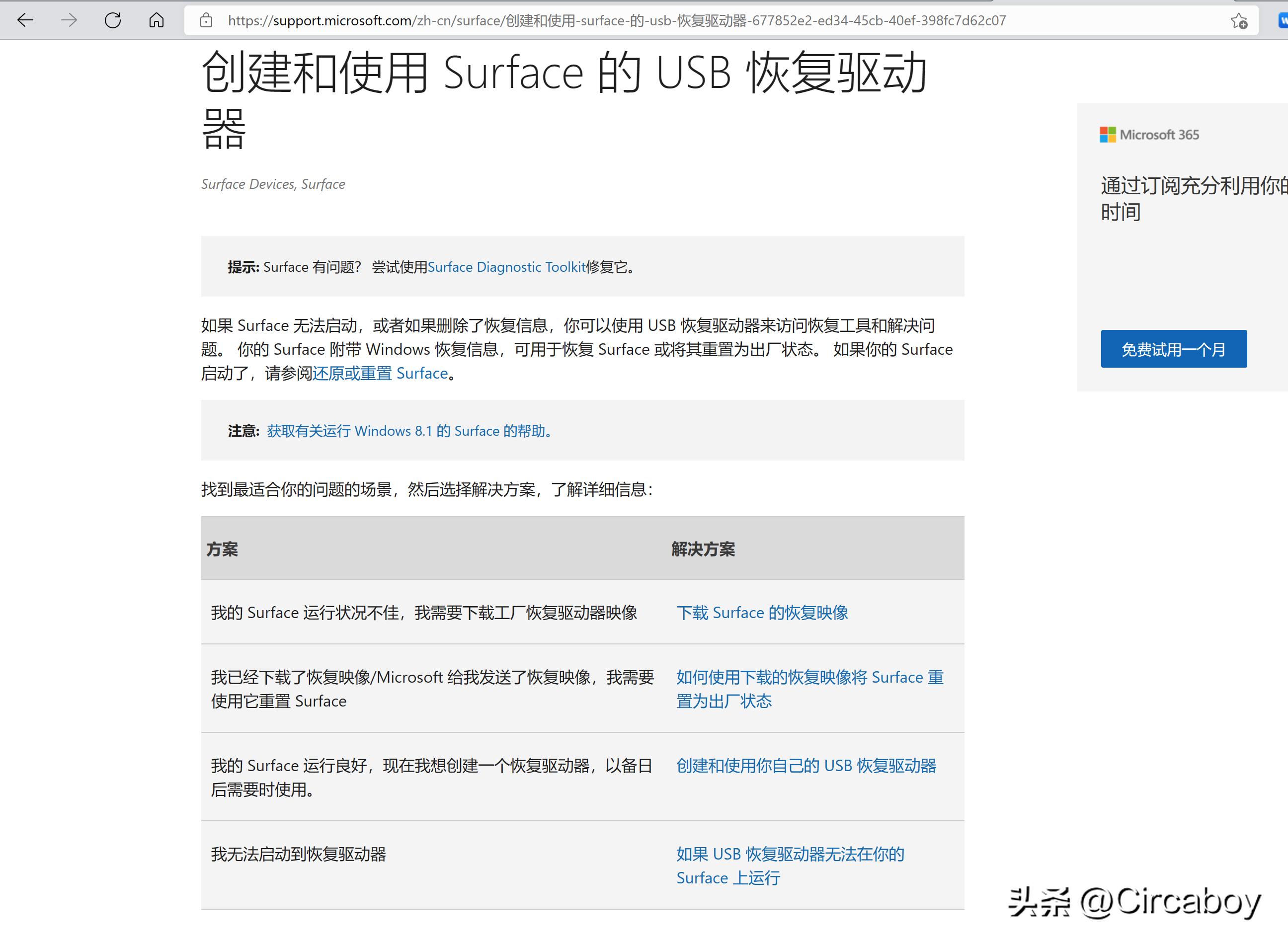Viewport: 1288px width, 946px height.
Task: Open the blue Word icon in the toolbar
Action: pyautogui.click(x=1283, y=20)
